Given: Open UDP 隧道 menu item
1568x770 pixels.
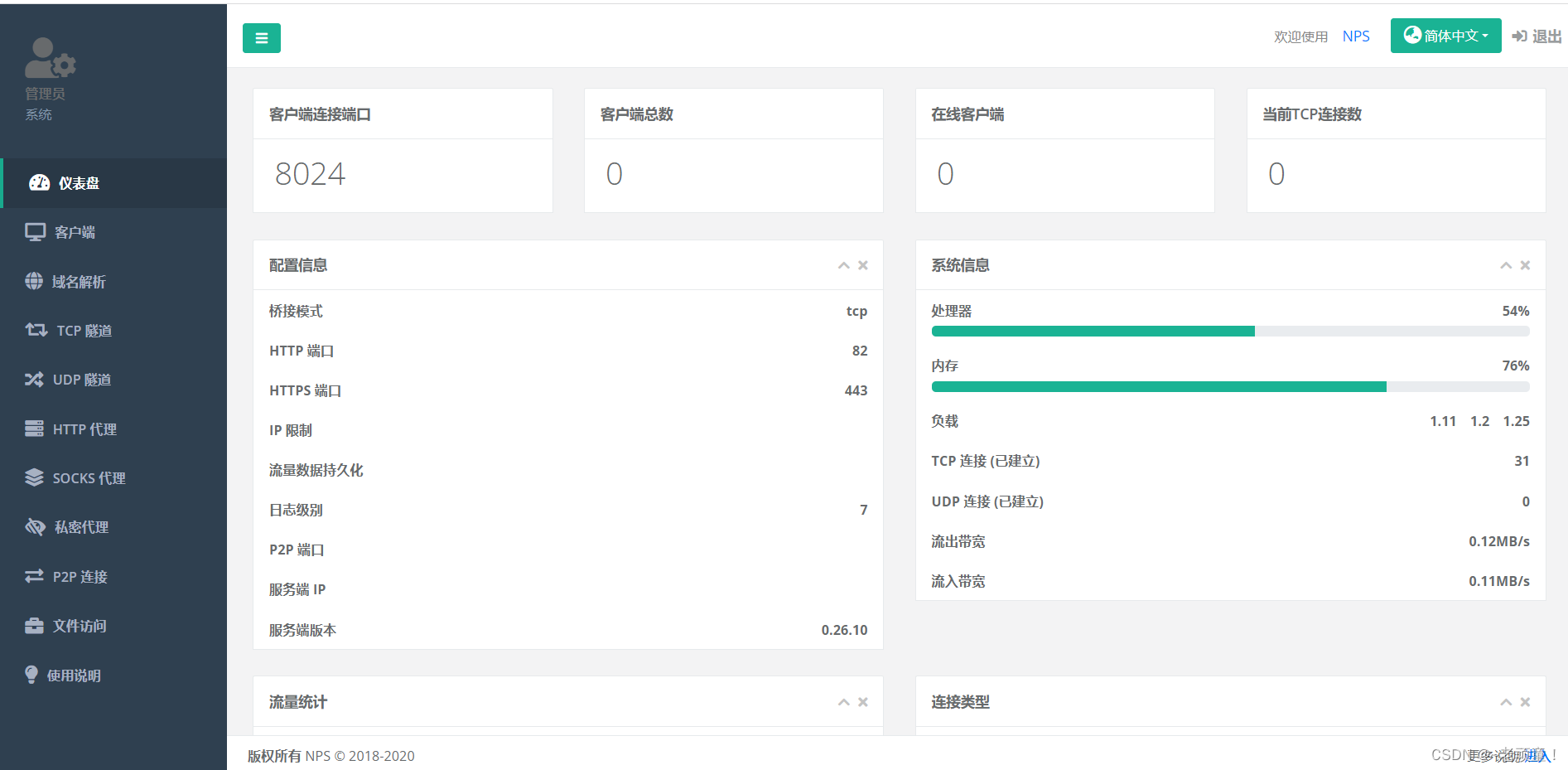Looking at the screenshot, I should coord(113,380).
